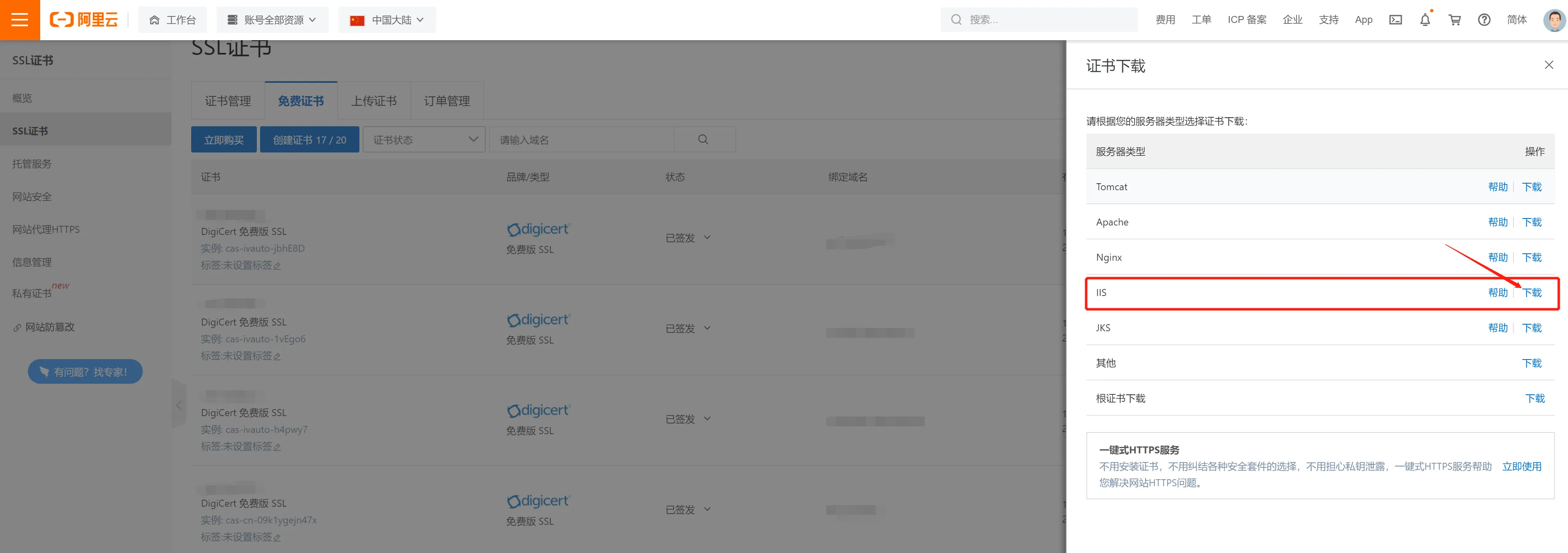The image size is (1568, 553).
Task: Collapse the left sidebar handle
Action: coord(178,405)
